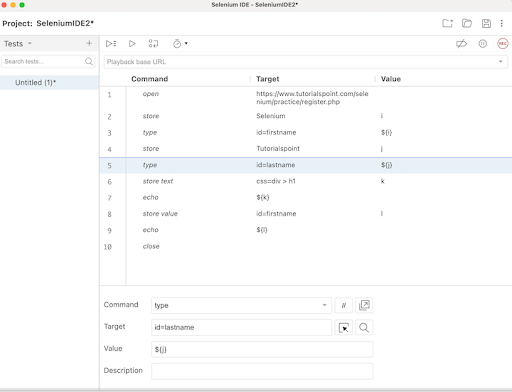Click the Selenium target cell
Image resolution: width=512 pixels, height=392 pixels.
(x=271, y=116)
